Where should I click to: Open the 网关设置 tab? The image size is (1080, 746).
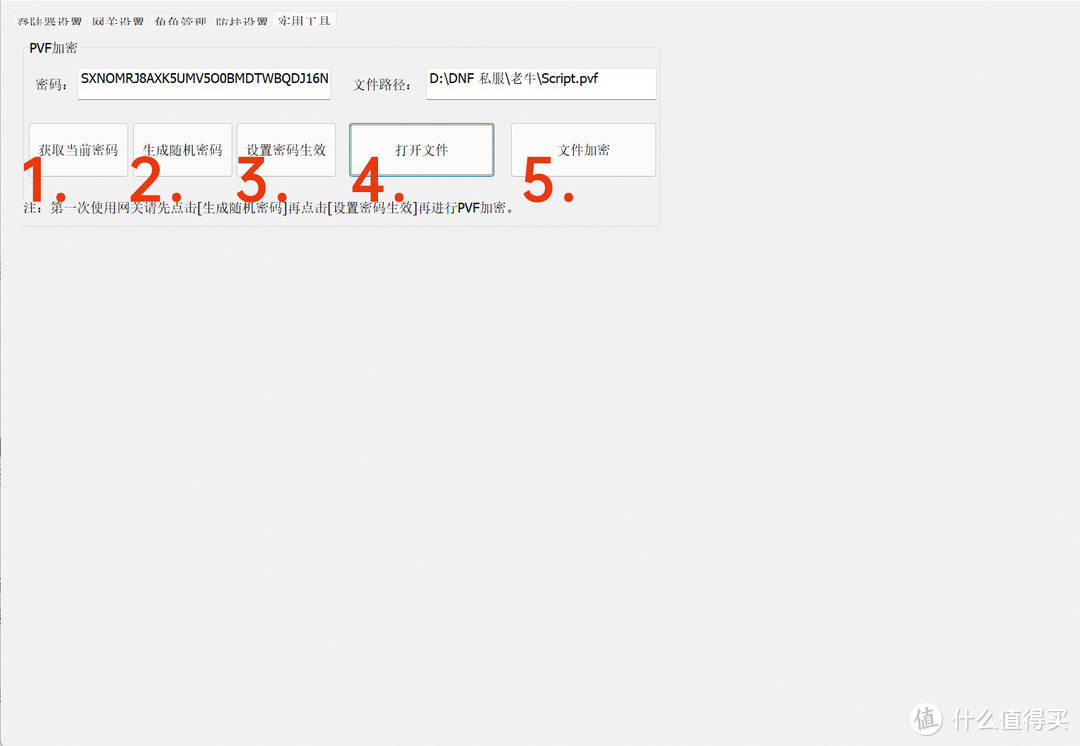(x=118, y=21)
